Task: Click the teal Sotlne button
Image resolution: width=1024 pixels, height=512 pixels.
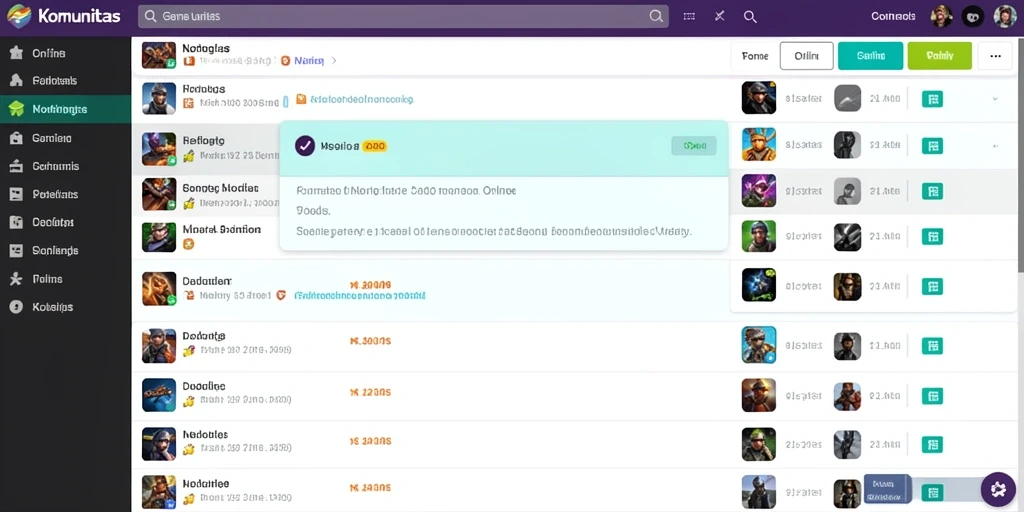Action: [870, 56]
